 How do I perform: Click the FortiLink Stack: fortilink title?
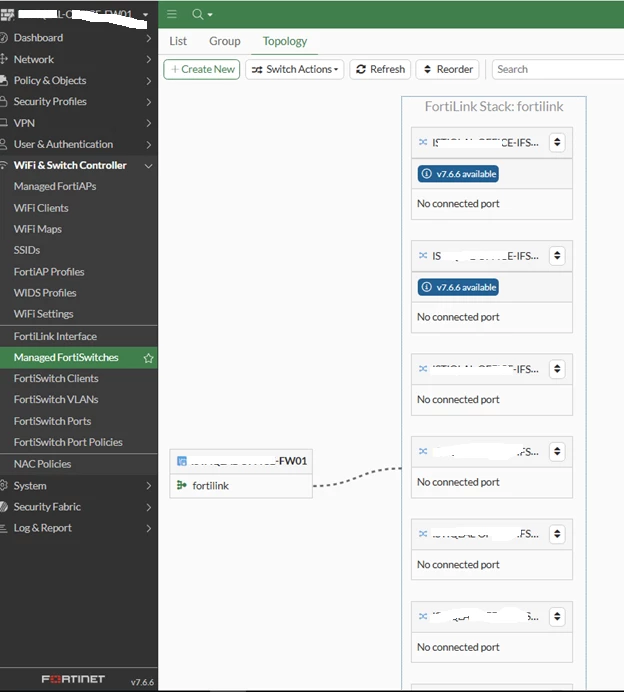[x=494, y=107]
